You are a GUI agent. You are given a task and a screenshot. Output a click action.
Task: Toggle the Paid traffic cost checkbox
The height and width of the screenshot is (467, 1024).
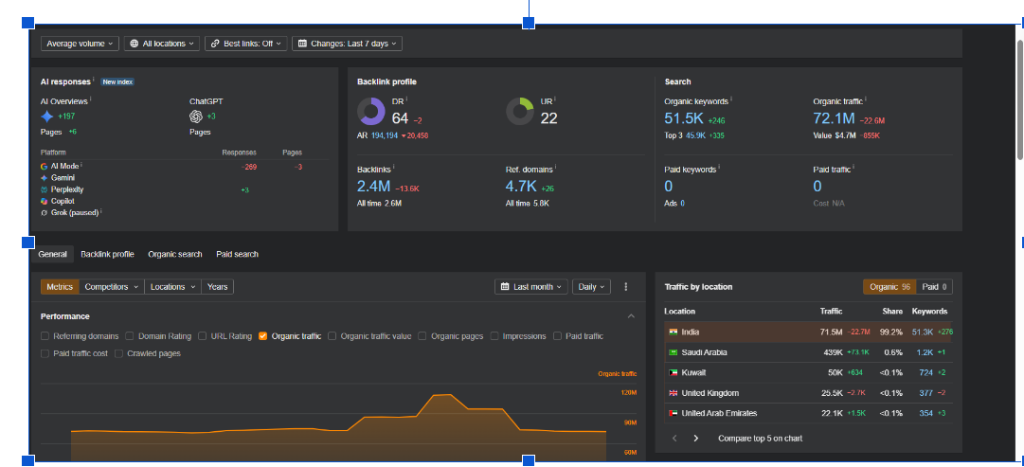[x=45, y=353]
